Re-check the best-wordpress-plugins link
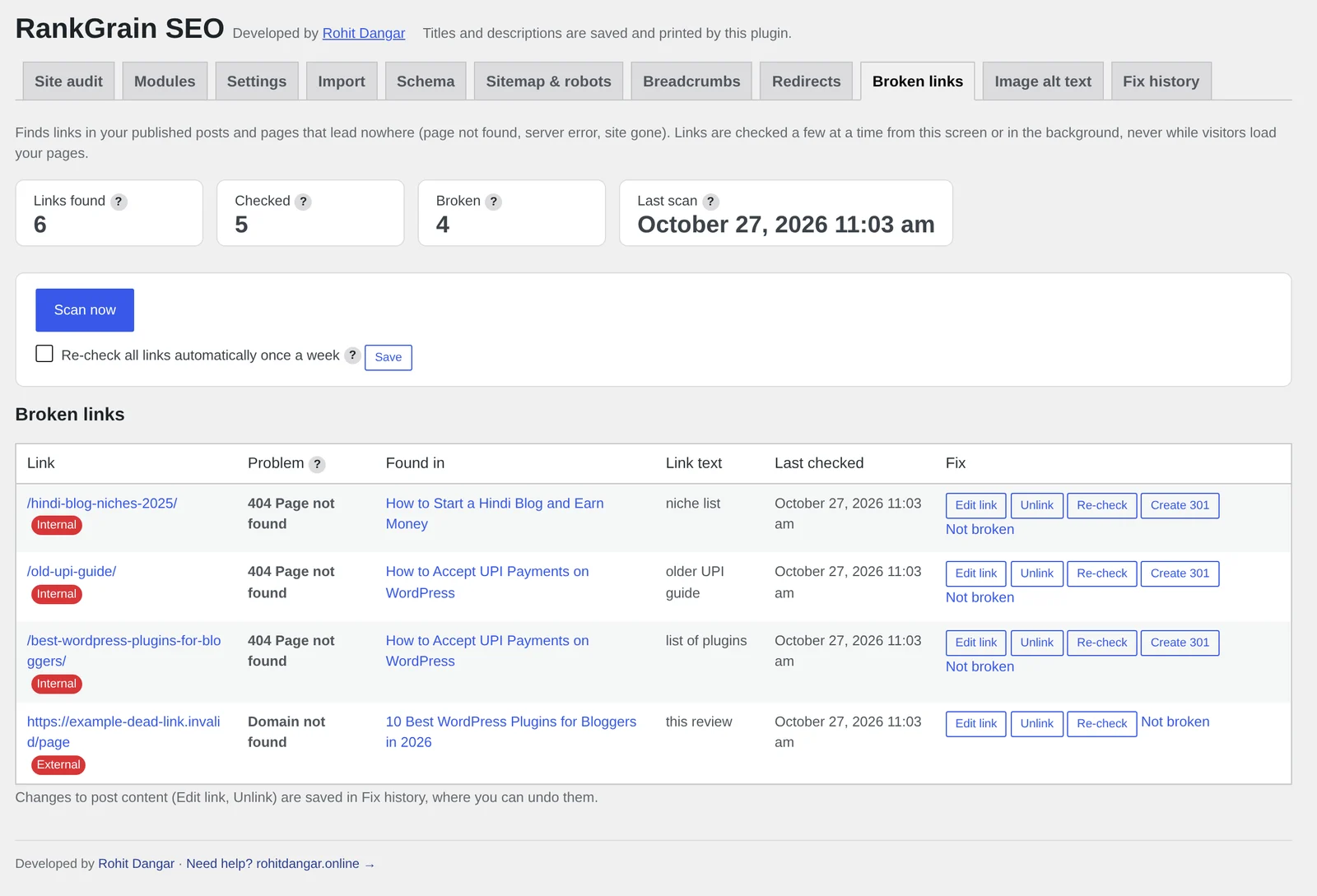 point(1102,643)
